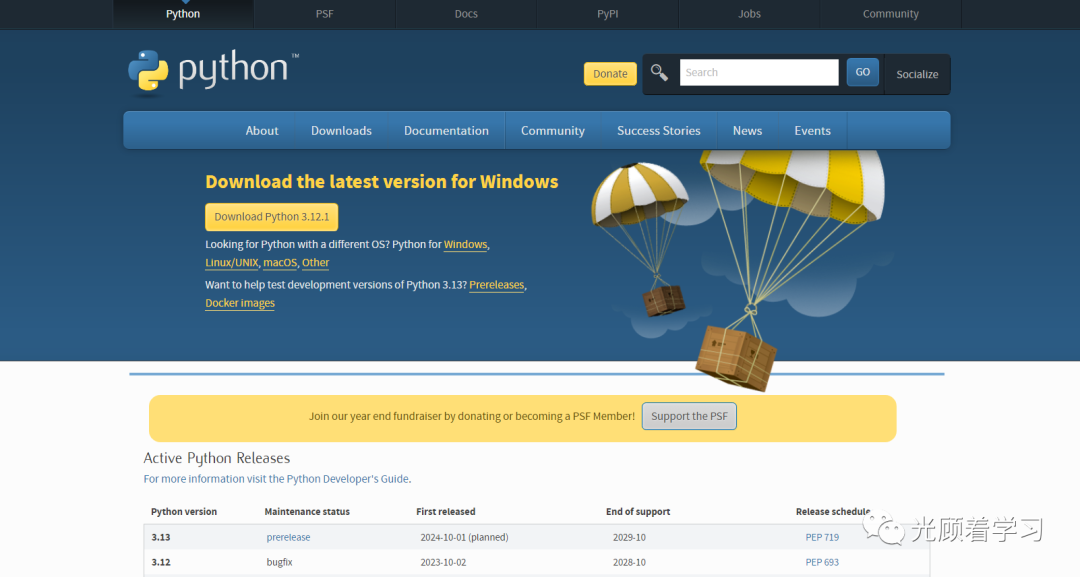1080x577 pixels.
Task: Follow the Linux/UNIX link
Action: (x=231, y=263)
